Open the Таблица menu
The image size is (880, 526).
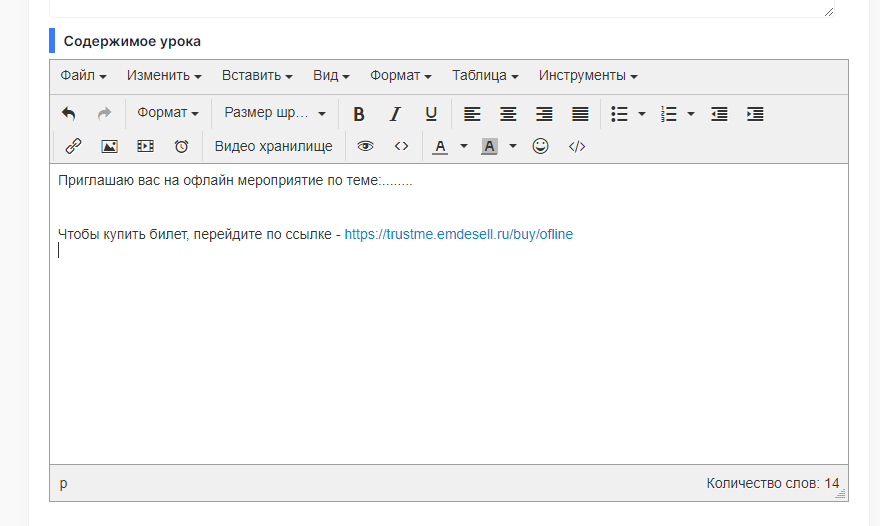pyautogui.click(x=485, y=76)
